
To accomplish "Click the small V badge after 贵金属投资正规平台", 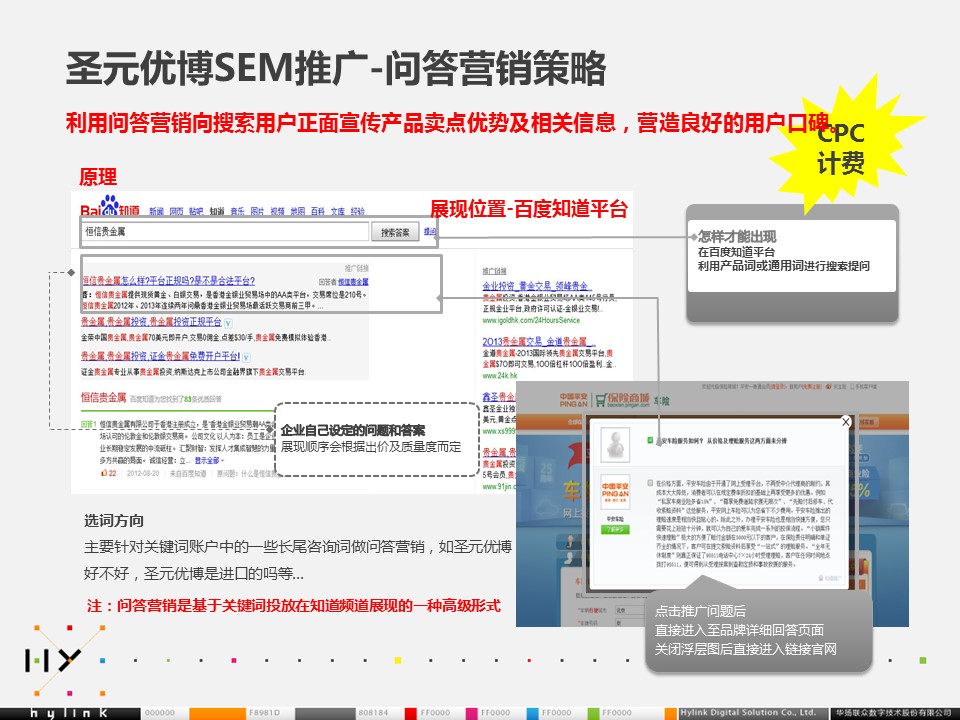I will 229,323.
